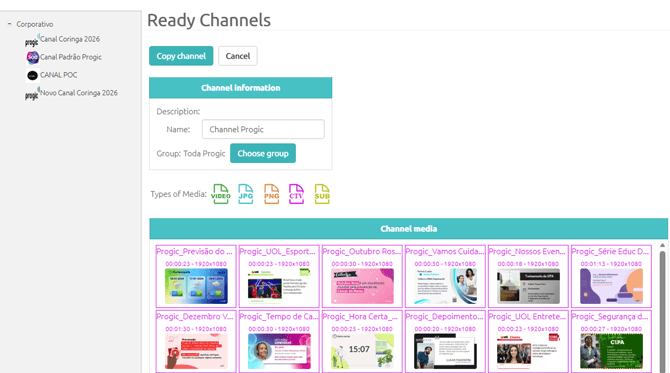Select Canal Coringa 2026 in the tree
This screenshot has width=670, height=373.
click(70, 39)
